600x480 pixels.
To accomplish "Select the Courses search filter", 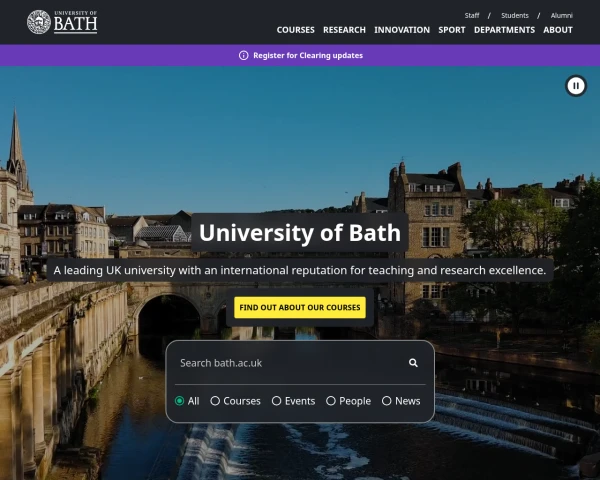I will pyautogui.click(x=235, y=401).
